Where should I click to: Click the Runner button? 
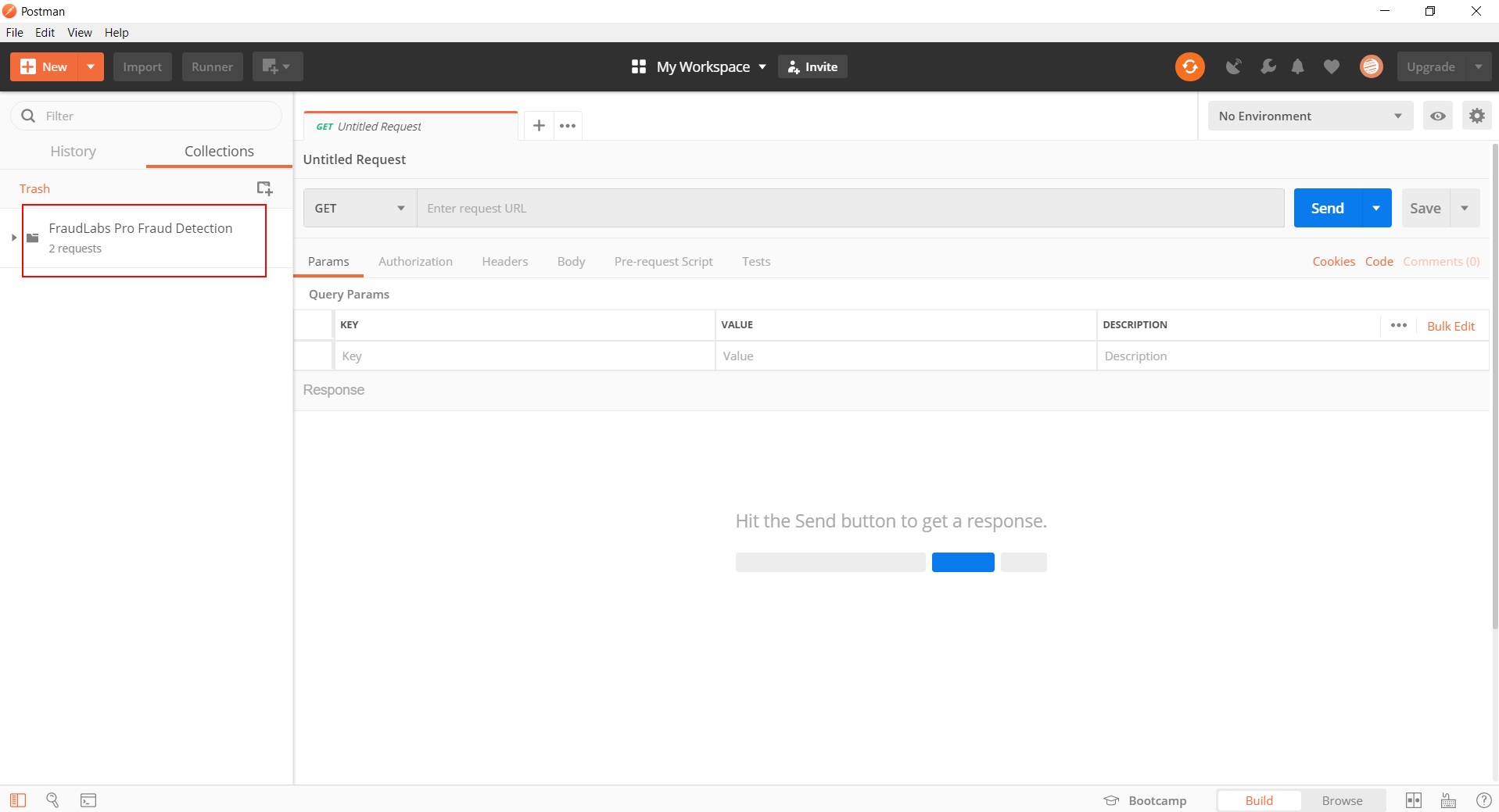point(212,66)
